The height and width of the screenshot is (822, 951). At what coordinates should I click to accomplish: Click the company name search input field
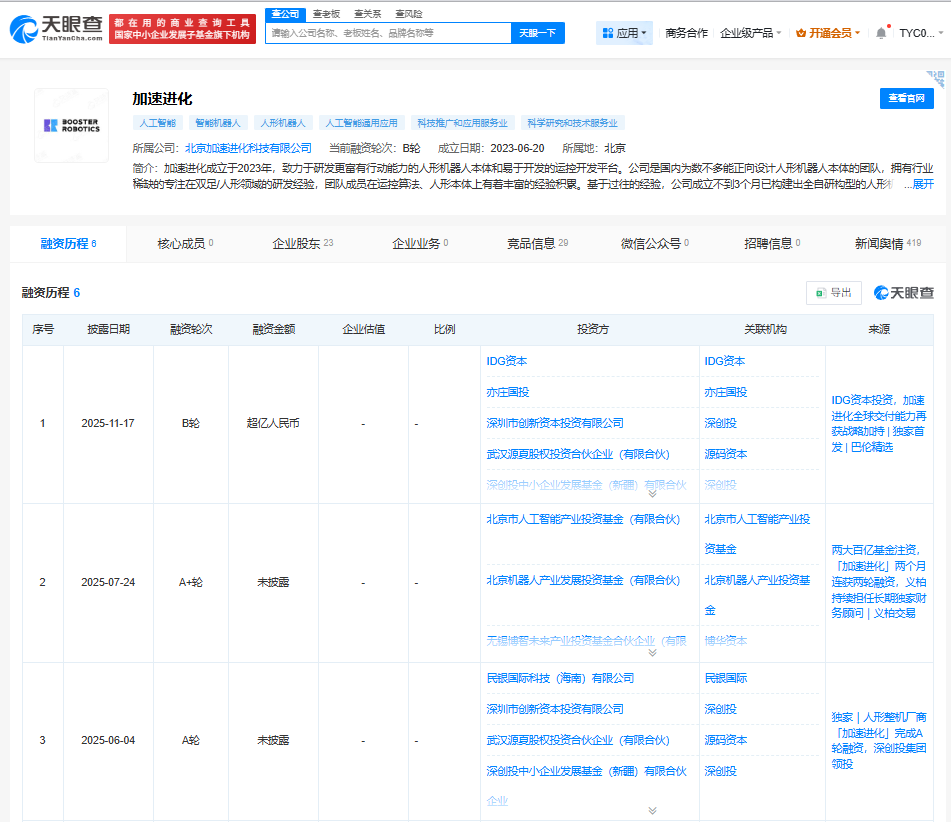click(388, 33)
